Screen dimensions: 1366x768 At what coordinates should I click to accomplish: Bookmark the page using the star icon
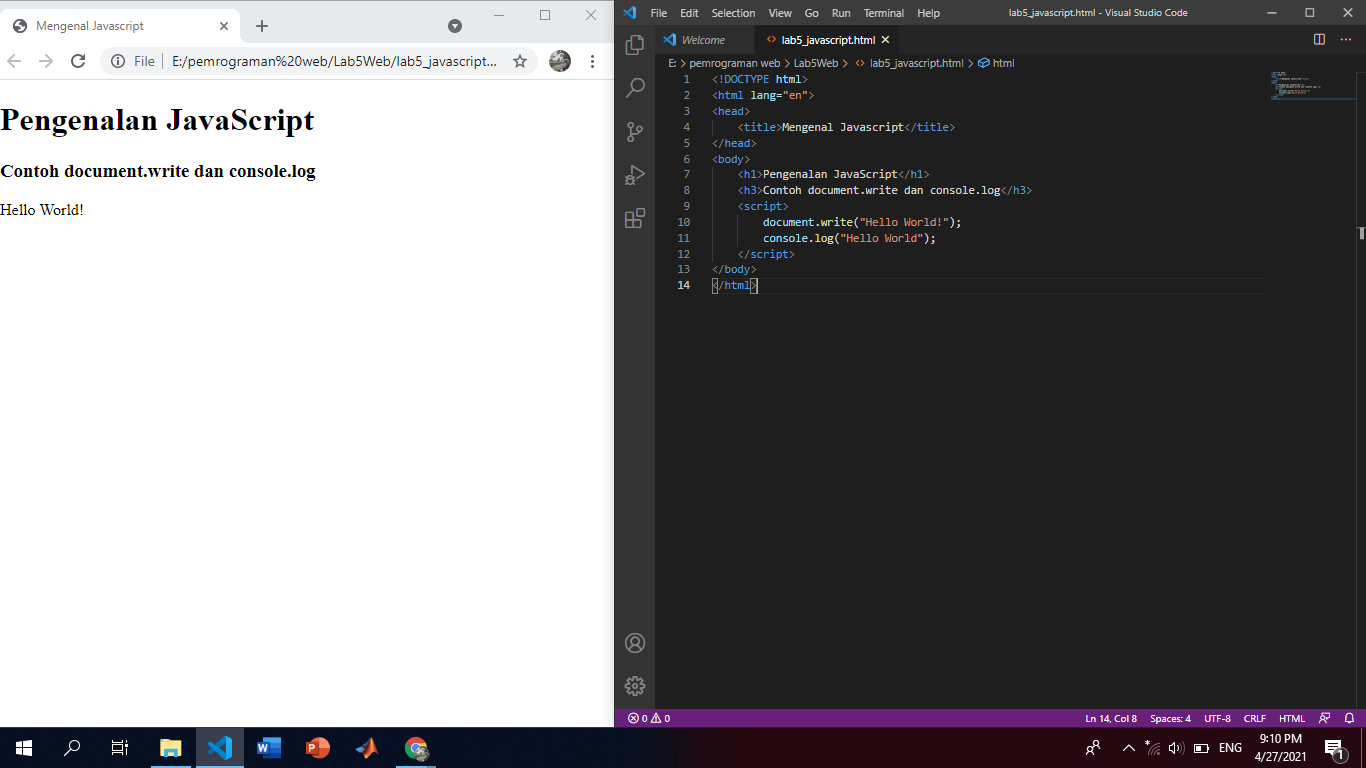519,61
